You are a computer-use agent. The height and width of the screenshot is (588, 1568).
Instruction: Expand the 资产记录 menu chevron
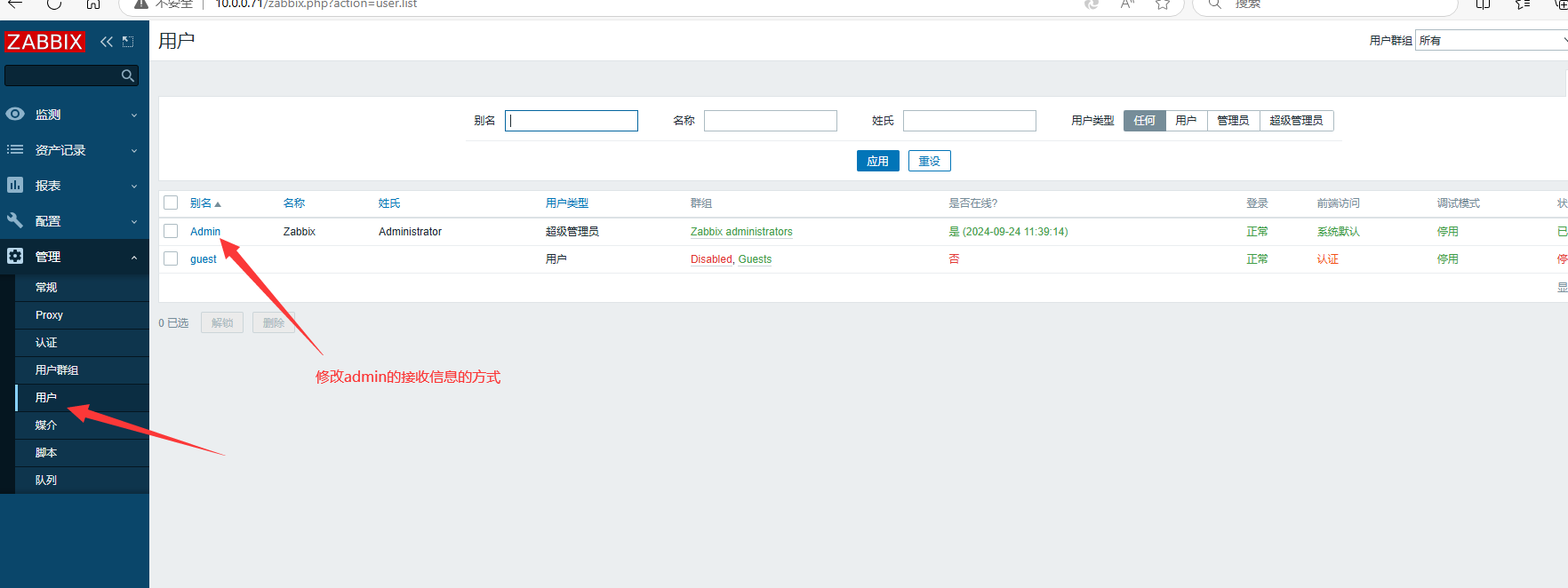pos(134,150)
